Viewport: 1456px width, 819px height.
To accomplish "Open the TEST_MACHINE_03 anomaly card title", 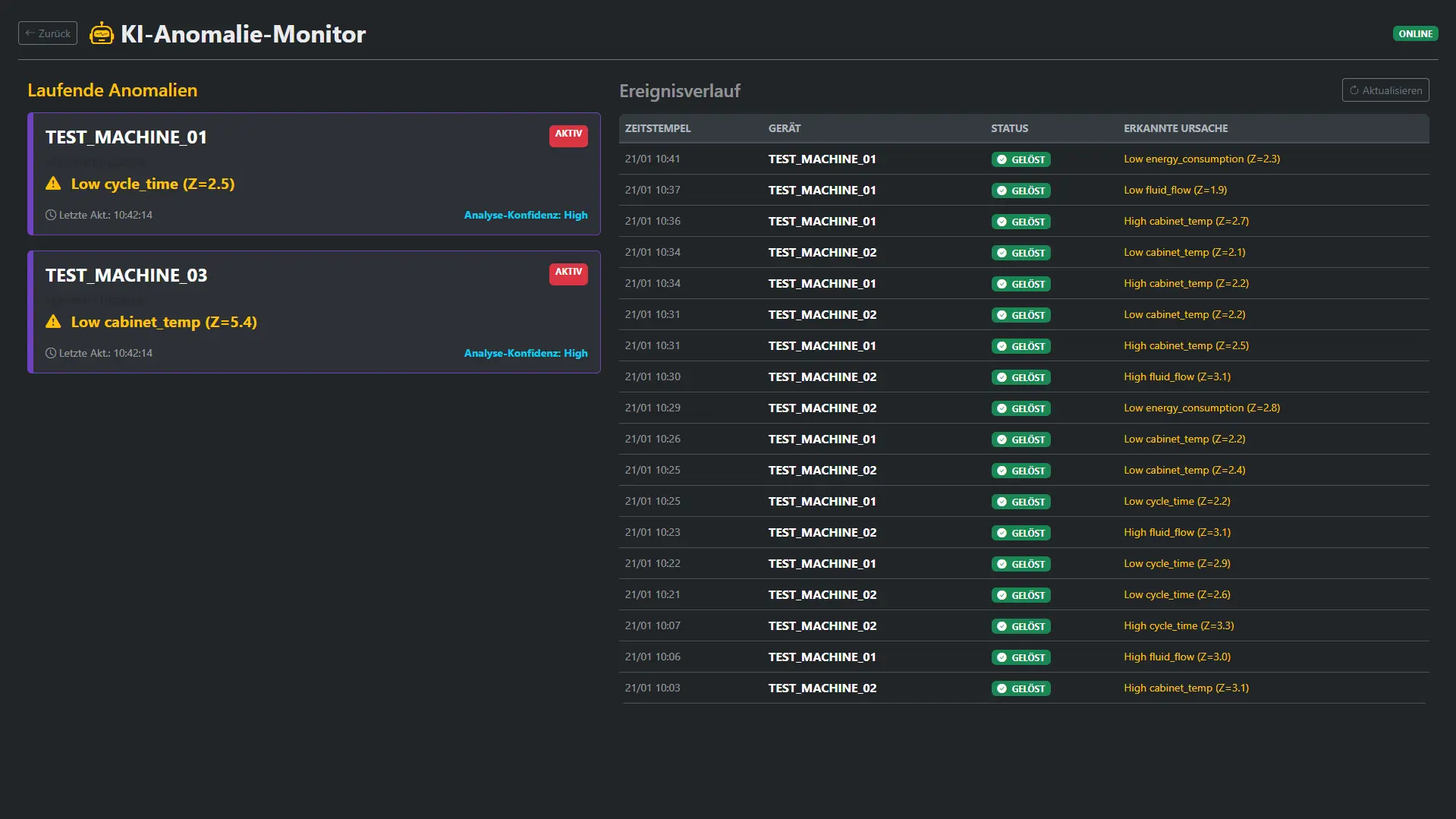I will pyautogui.click(x=126, y=276).
